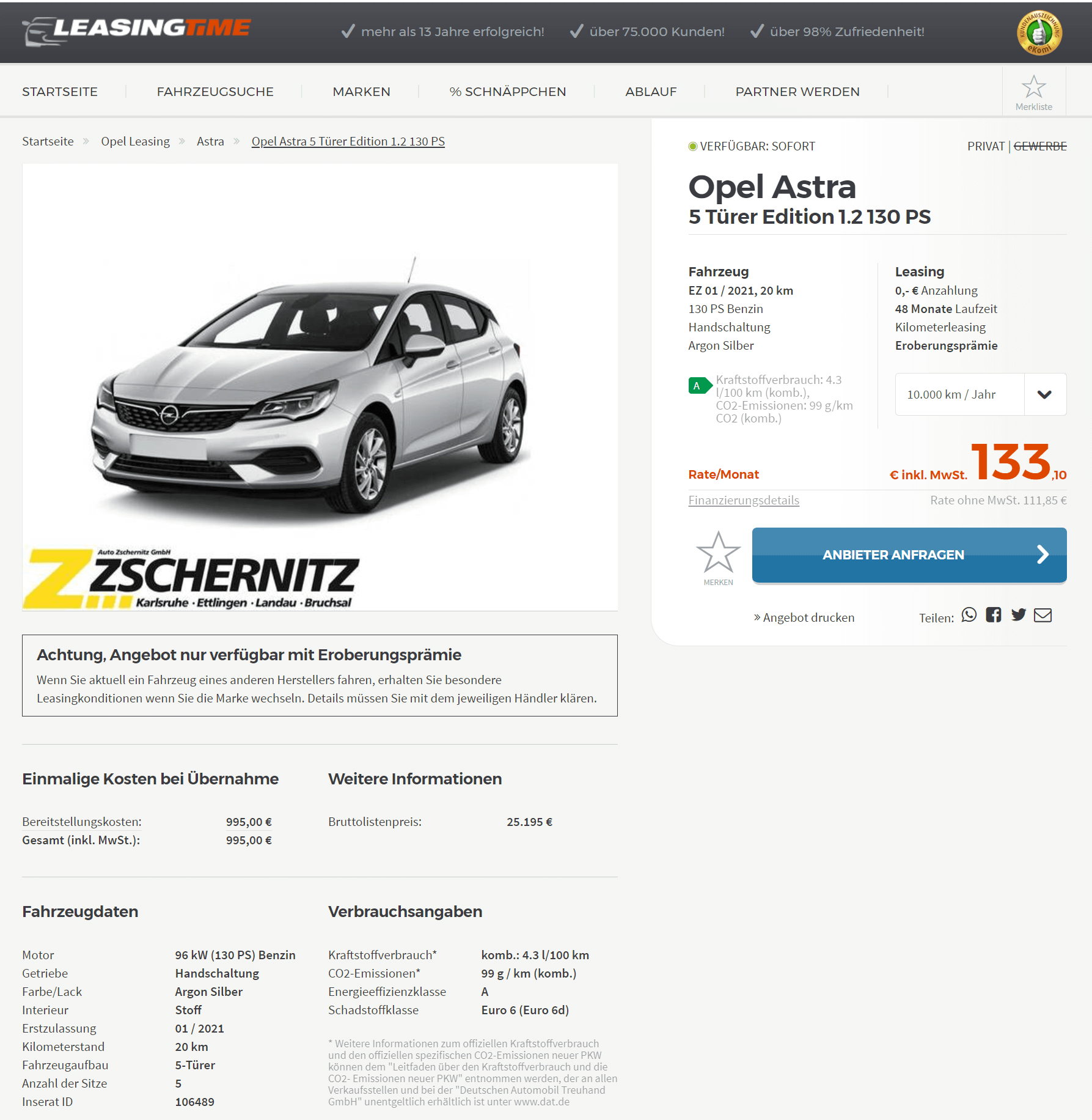
Task: Go to FAHRZEUGSUCHE menu item
Action: click(x=215, y=92)
